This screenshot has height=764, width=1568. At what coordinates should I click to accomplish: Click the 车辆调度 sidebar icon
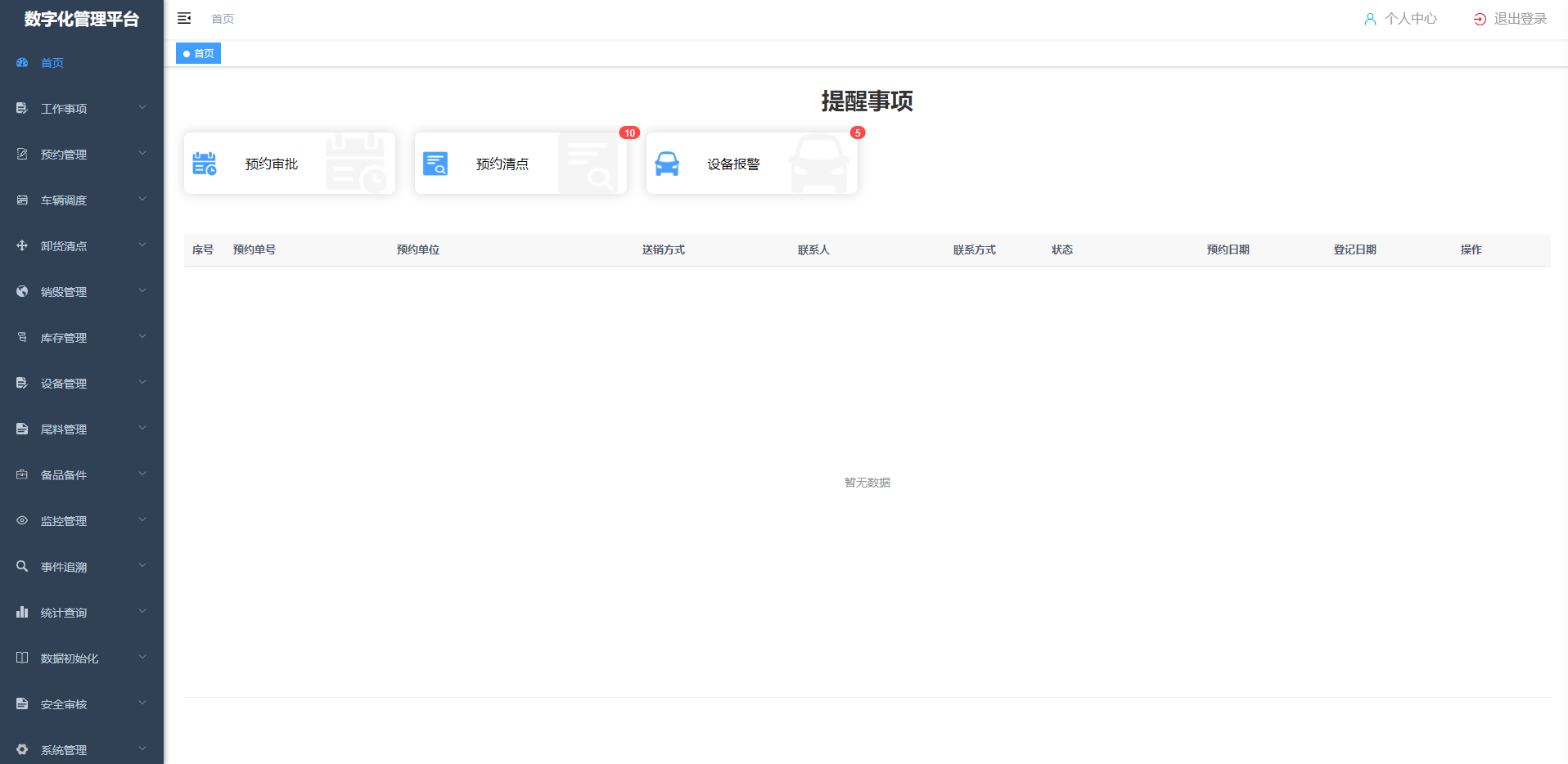(x=22, y=200)
